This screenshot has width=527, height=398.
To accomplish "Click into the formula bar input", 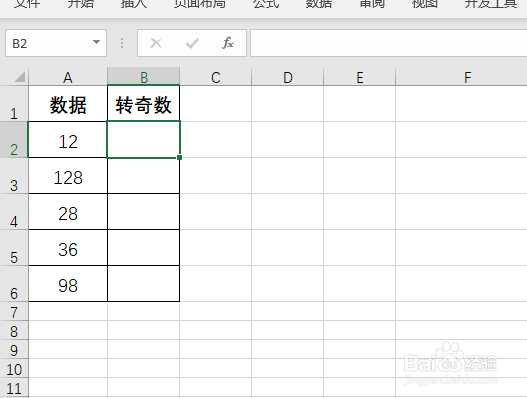I will point(389,43).
